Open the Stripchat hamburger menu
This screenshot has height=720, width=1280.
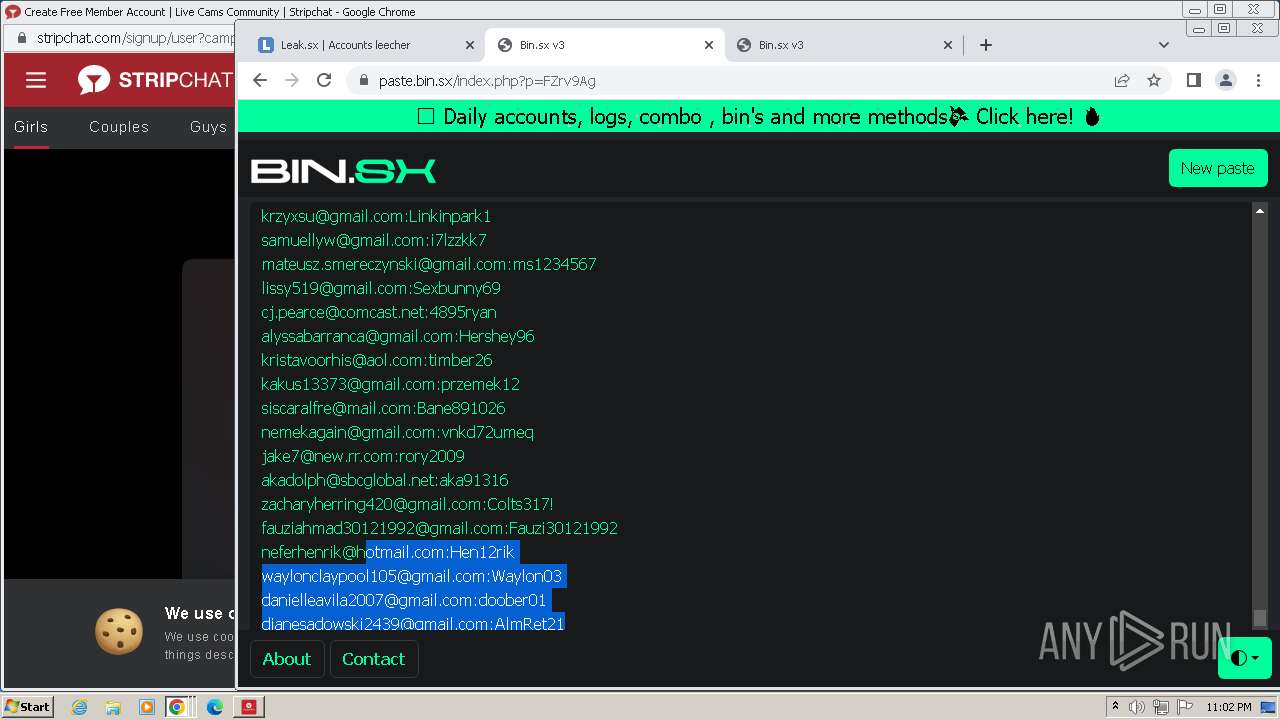pos(36,80)
